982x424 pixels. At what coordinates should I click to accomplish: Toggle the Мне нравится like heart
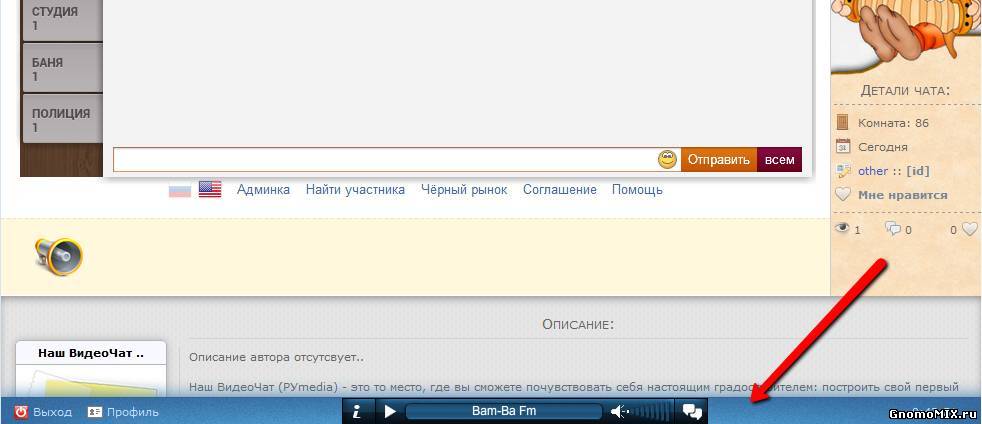click(x=892, y=195)
